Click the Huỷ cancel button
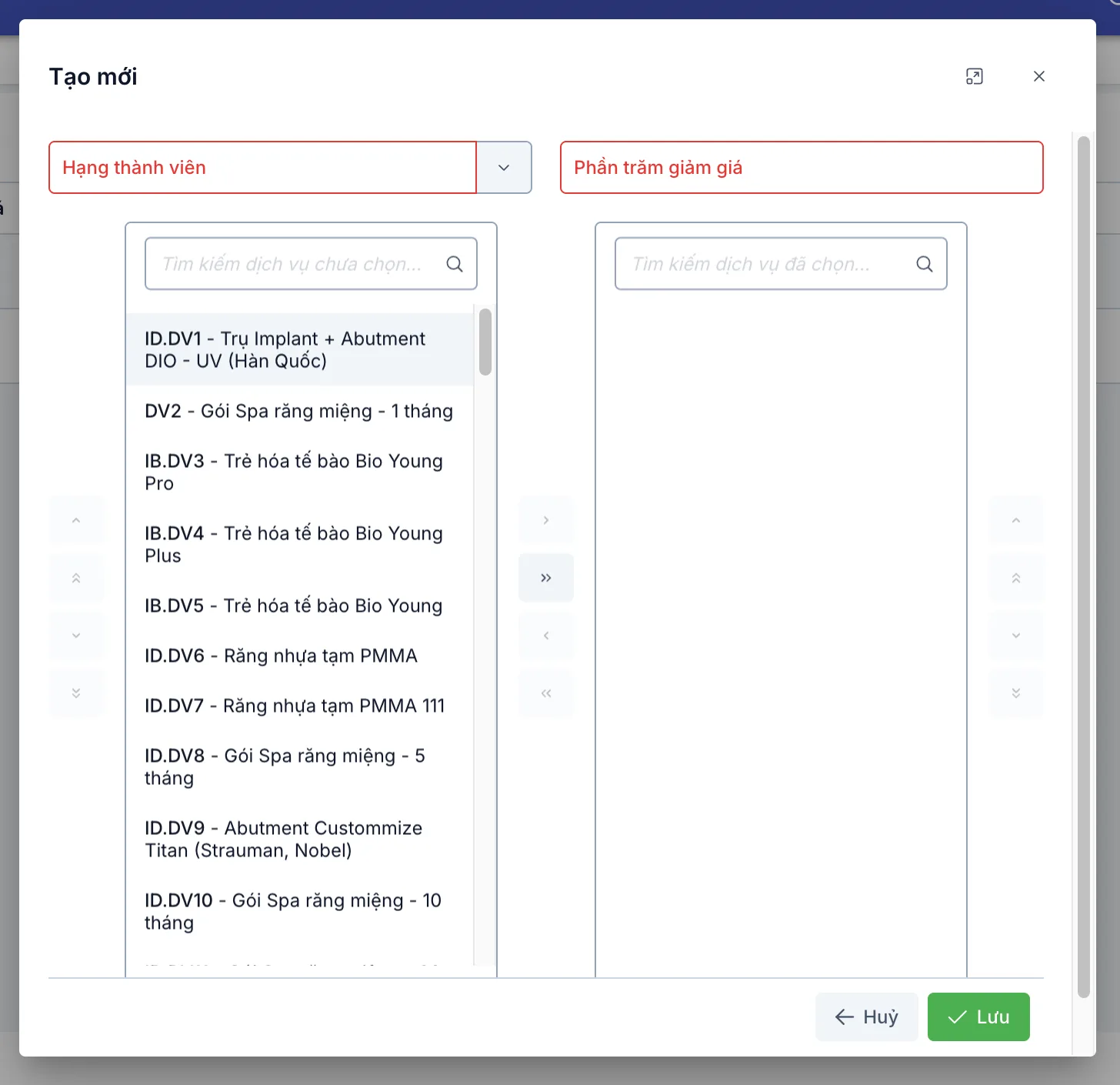The width and height of the screenshot is (1120, 1085). (x=867, y=1017)
